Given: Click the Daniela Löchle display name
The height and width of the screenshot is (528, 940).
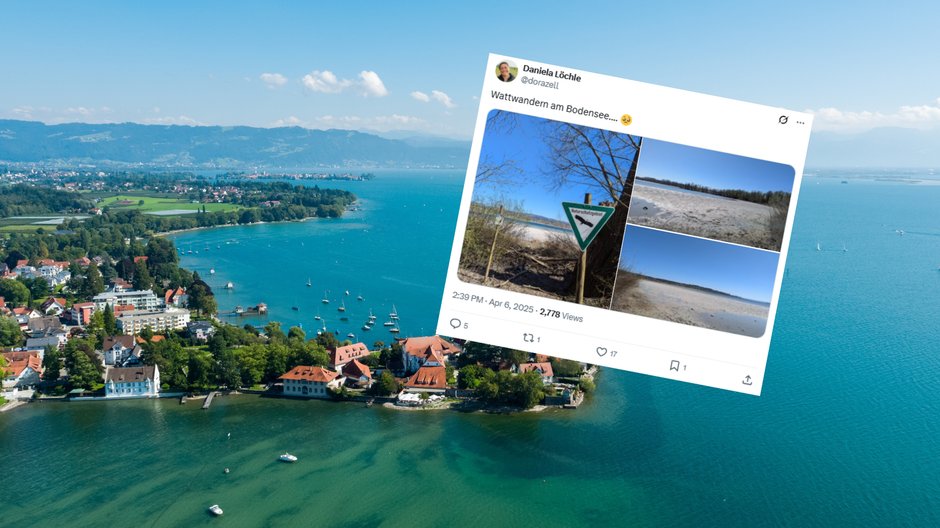Looking at the screenshot, I should pos(552,73).
